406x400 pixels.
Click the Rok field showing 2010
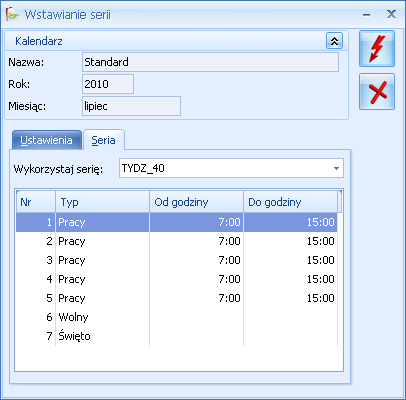[108, 84]
